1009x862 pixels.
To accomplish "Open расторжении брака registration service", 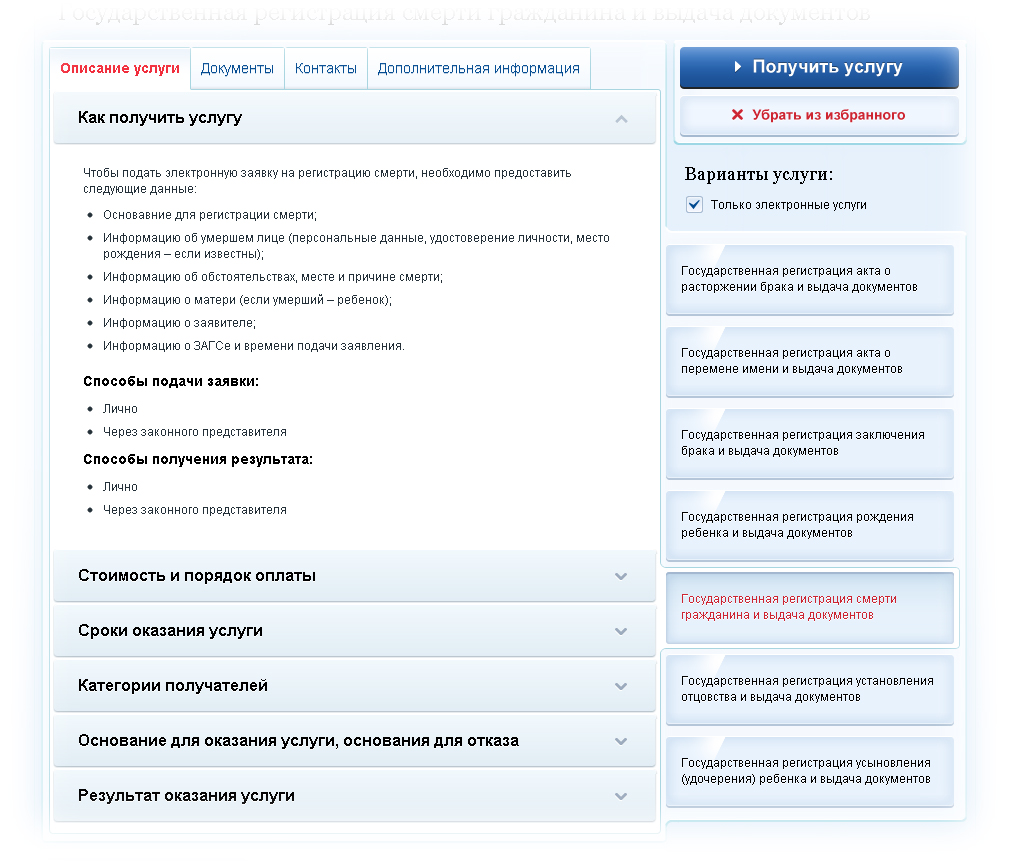I will (x=810, y=279).
